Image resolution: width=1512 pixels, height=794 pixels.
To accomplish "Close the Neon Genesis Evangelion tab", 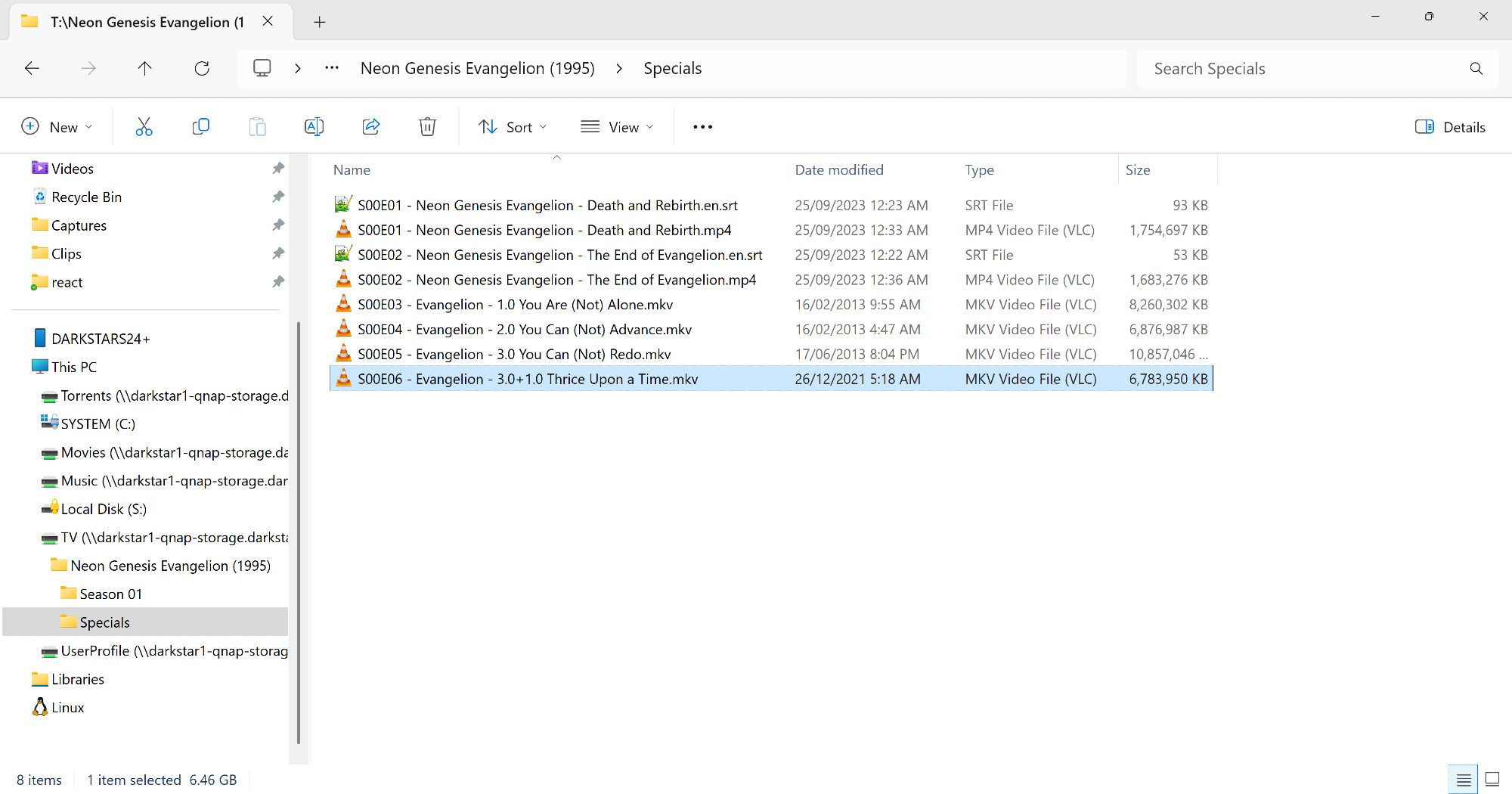I will (x=268, y=21).
